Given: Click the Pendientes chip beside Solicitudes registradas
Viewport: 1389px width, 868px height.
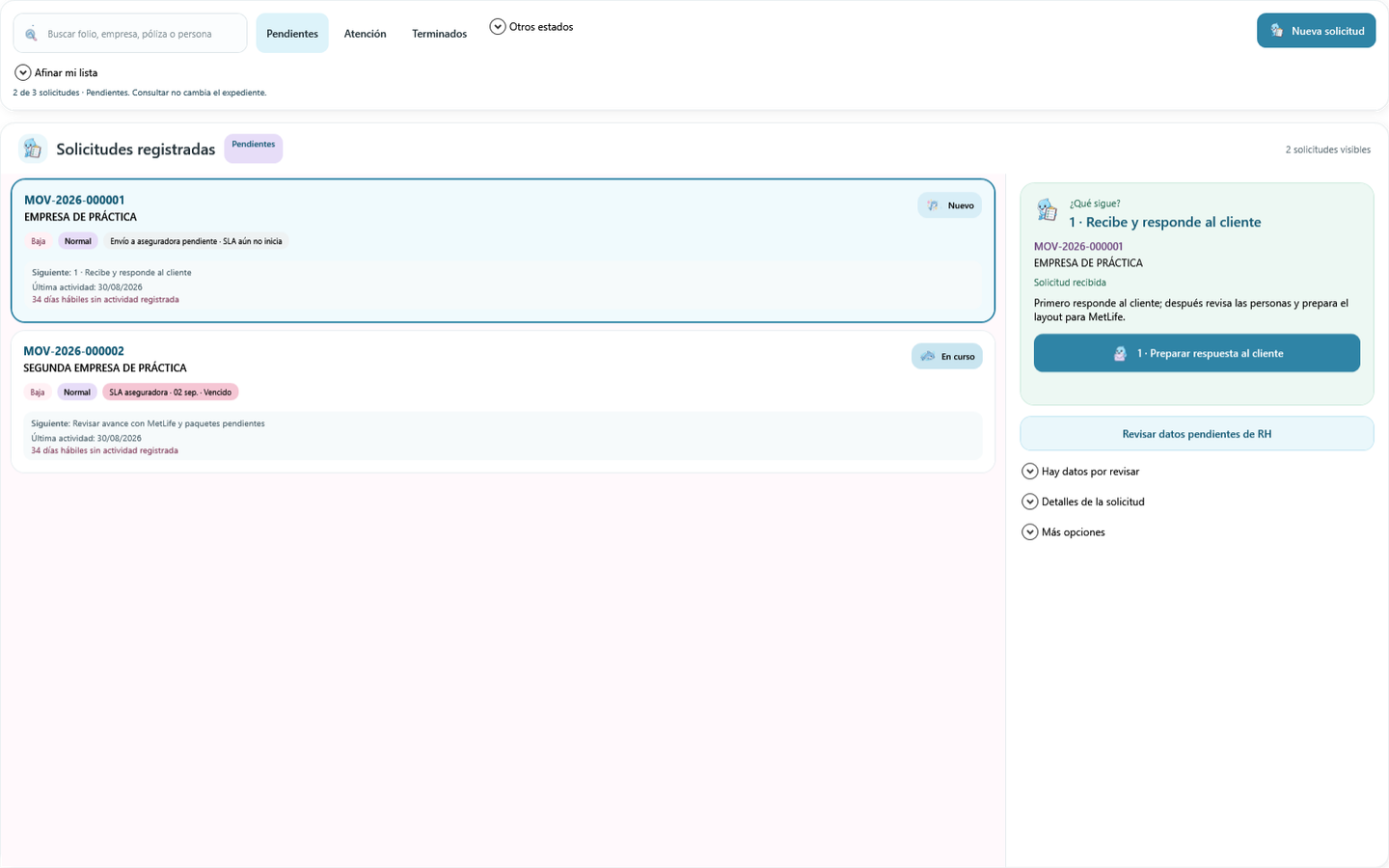Looking at the screenshot, I should tap(254, 149).
